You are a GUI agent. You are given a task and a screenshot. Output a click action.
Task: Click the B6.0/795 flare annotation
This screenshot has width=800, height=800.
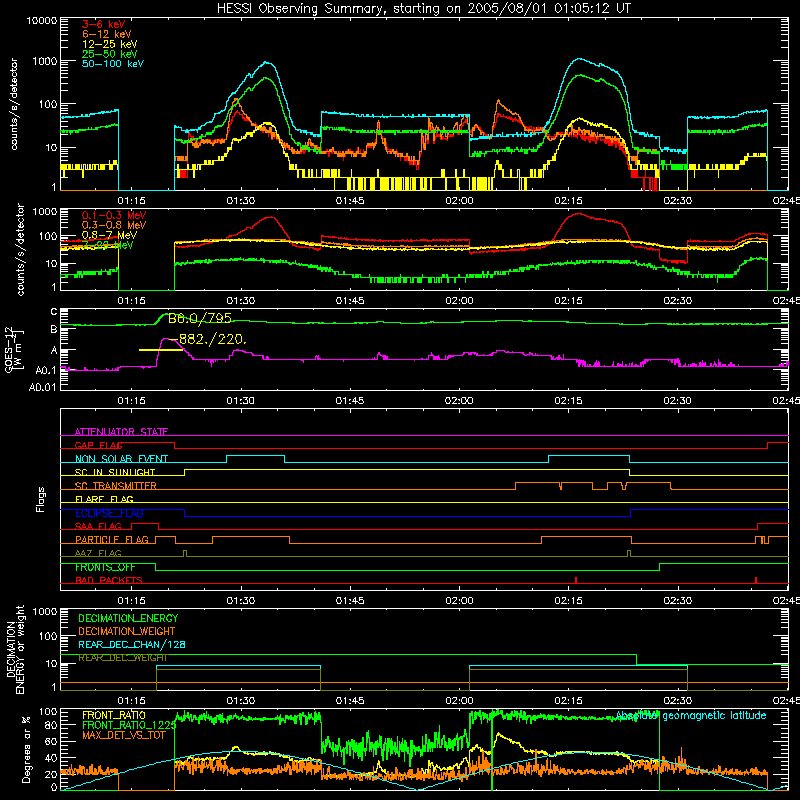pos(199,318)
